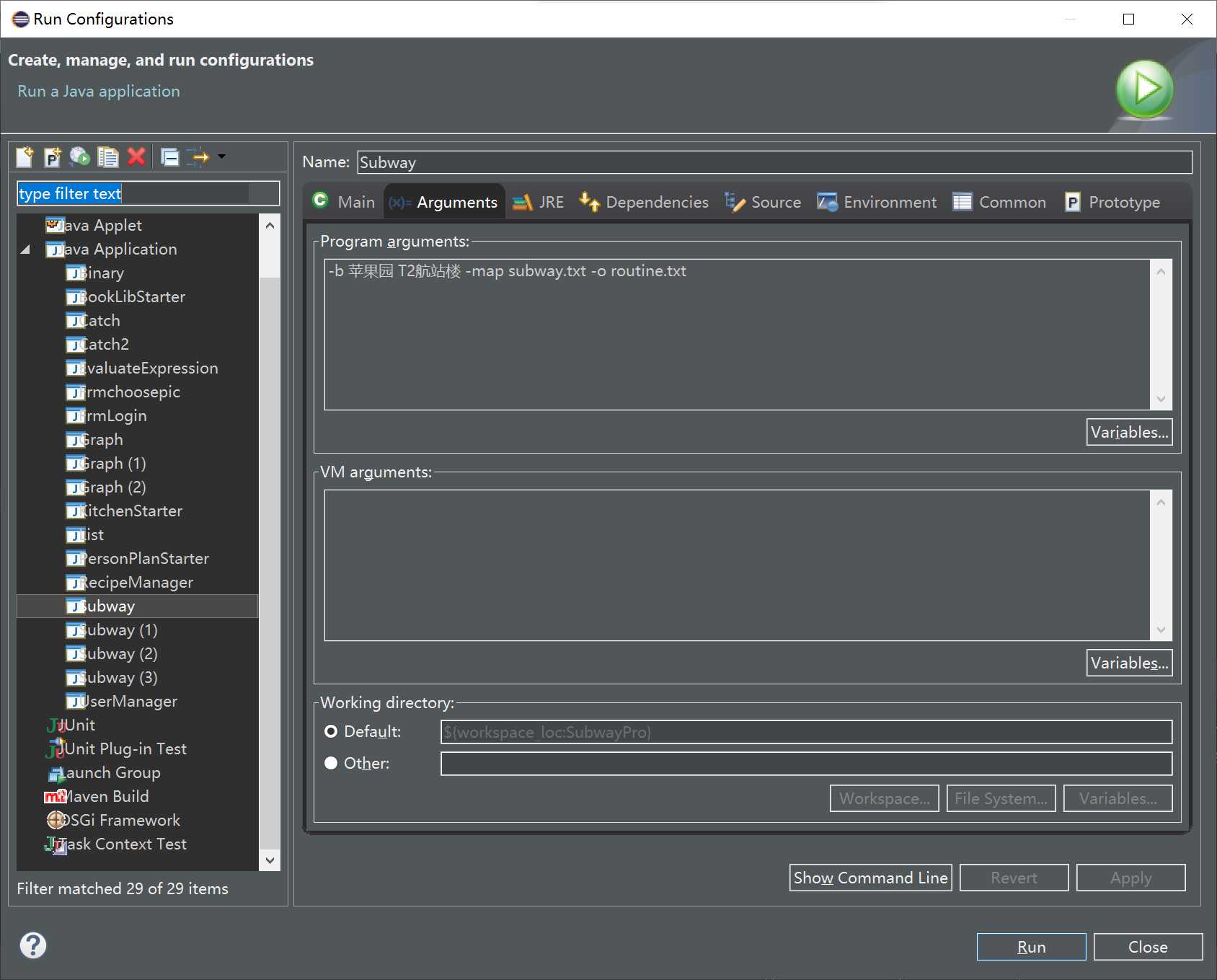Select the Binary configuration

(96, 273)
